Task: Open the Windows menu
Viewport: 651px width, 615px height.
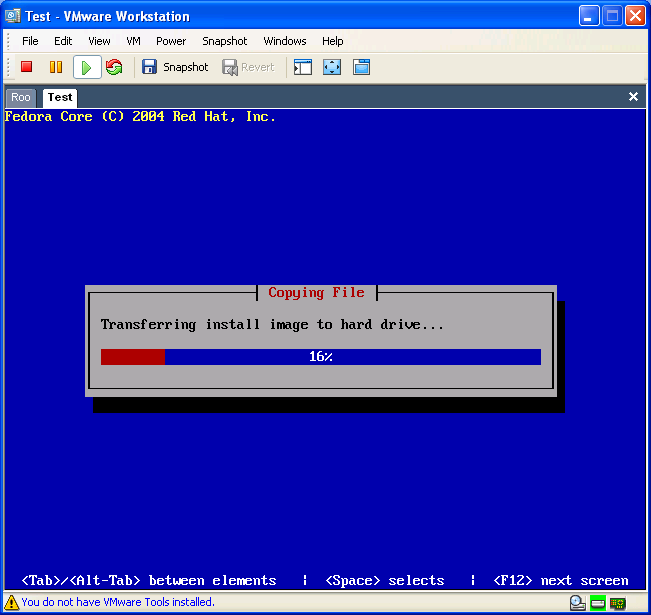Action: point(285,41)
